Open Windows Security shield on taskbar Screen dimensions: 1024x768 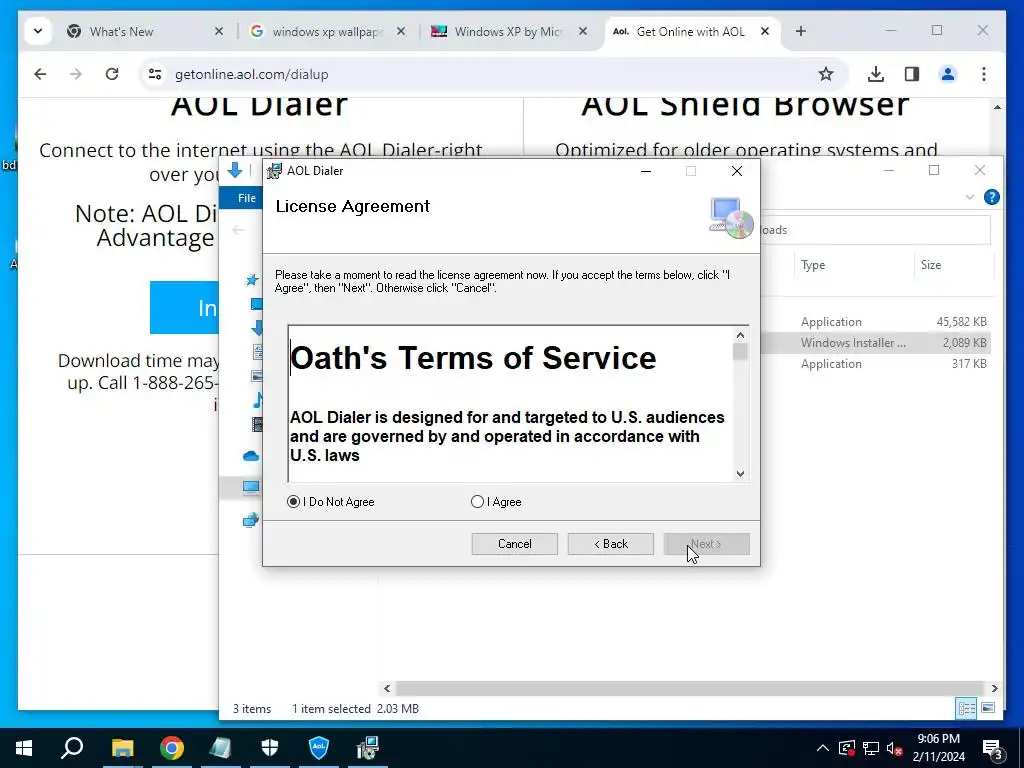[x=270, y=748]
